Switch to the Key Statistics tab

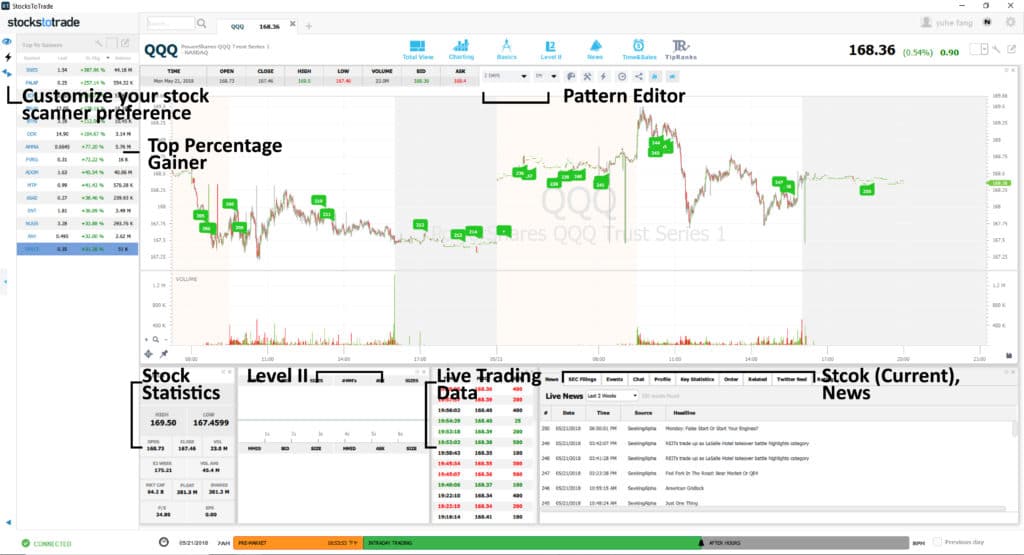tap(697, 379)
